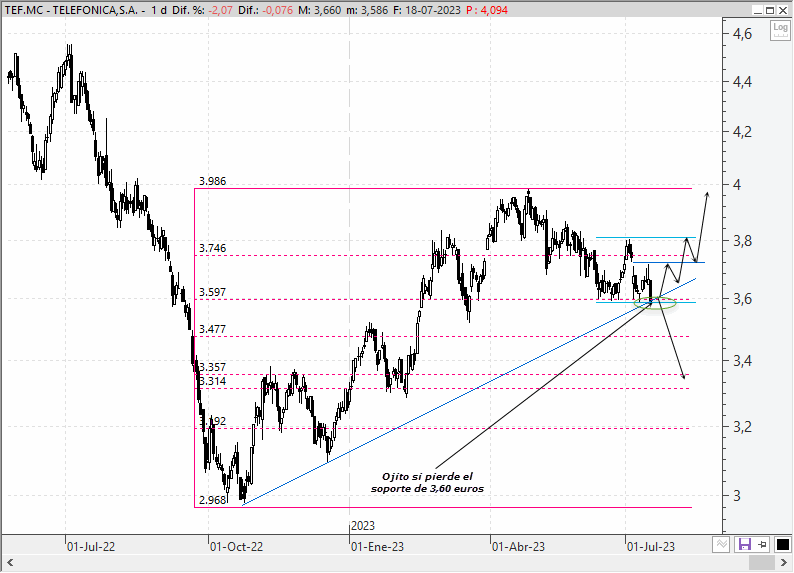Click the red P: 4,094 value

tap(486, 10)
